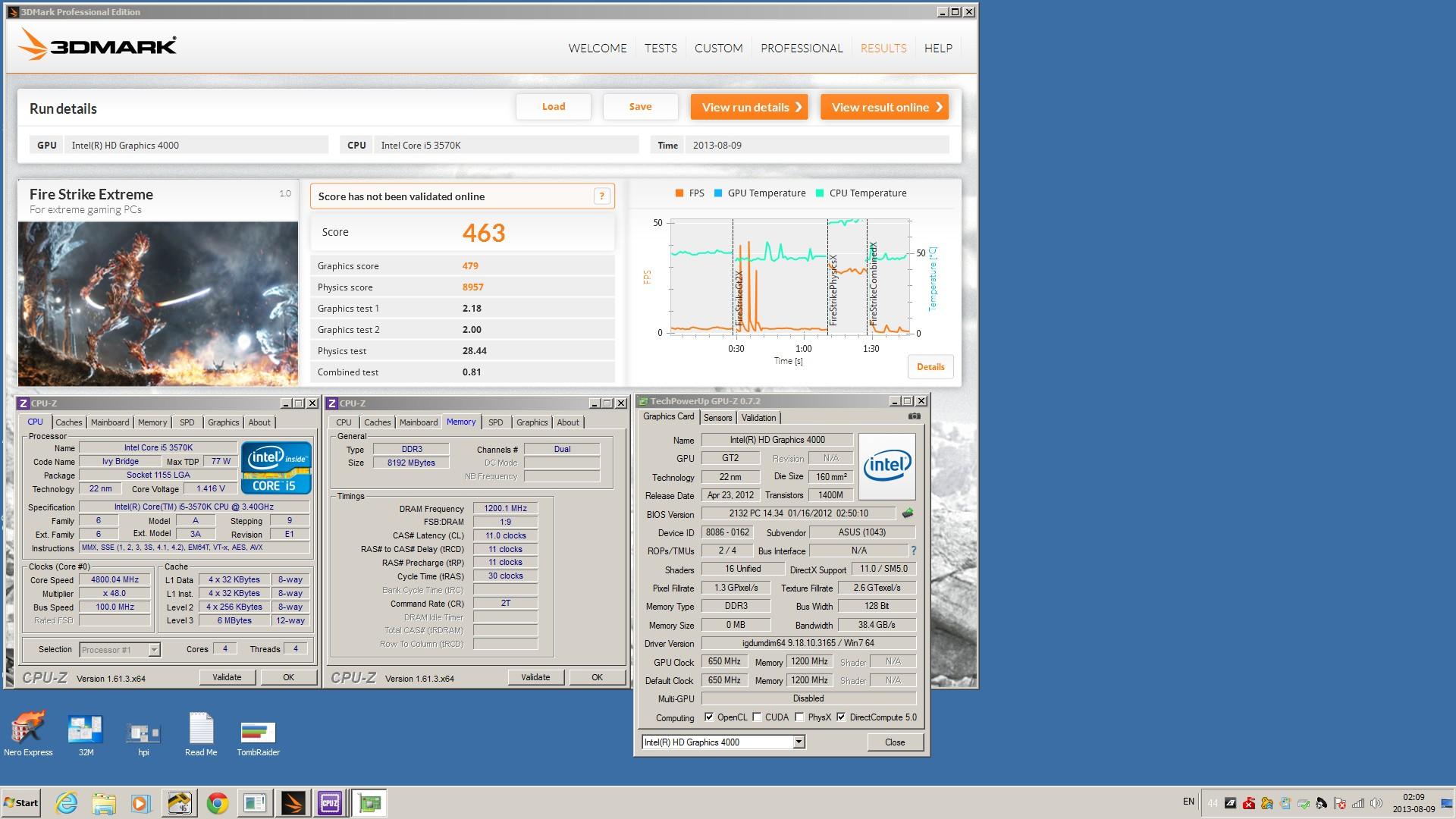Open the volume speaker icon in system tray

pos(1376,803)
